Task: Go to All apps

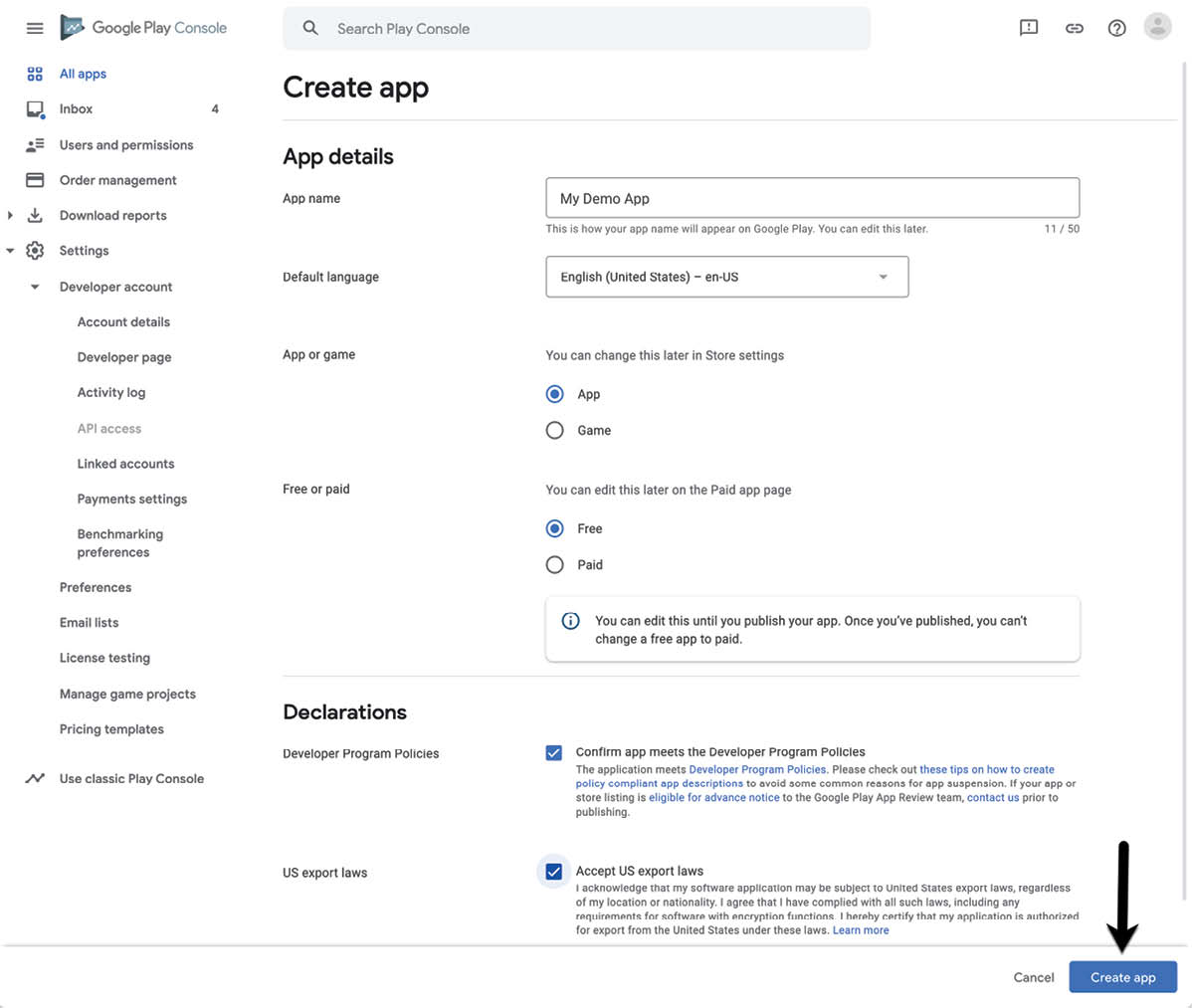Action: pyautogui.click(x=83, y=74)
